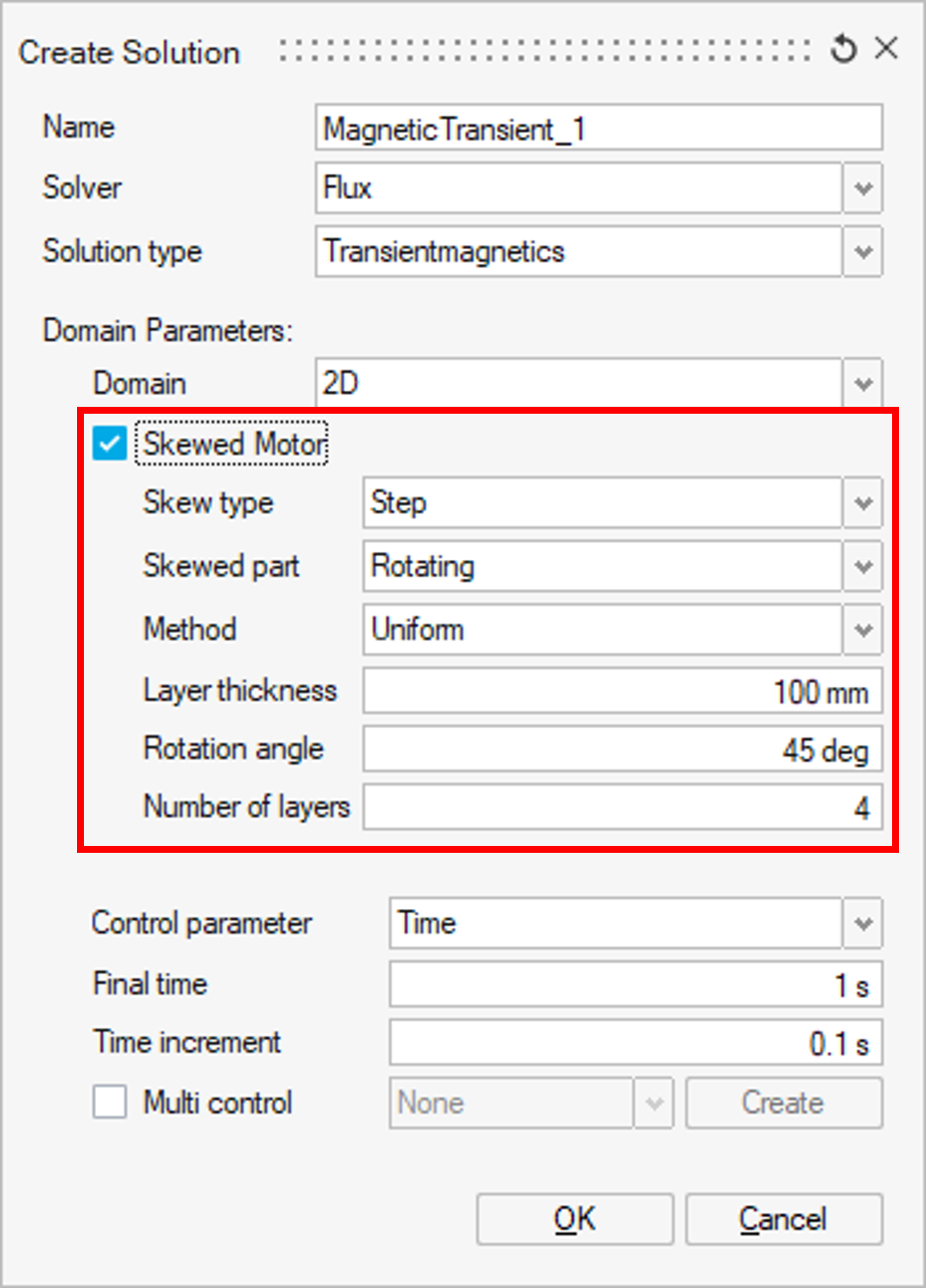Click the Number of layers field

(x=621, y=807)
